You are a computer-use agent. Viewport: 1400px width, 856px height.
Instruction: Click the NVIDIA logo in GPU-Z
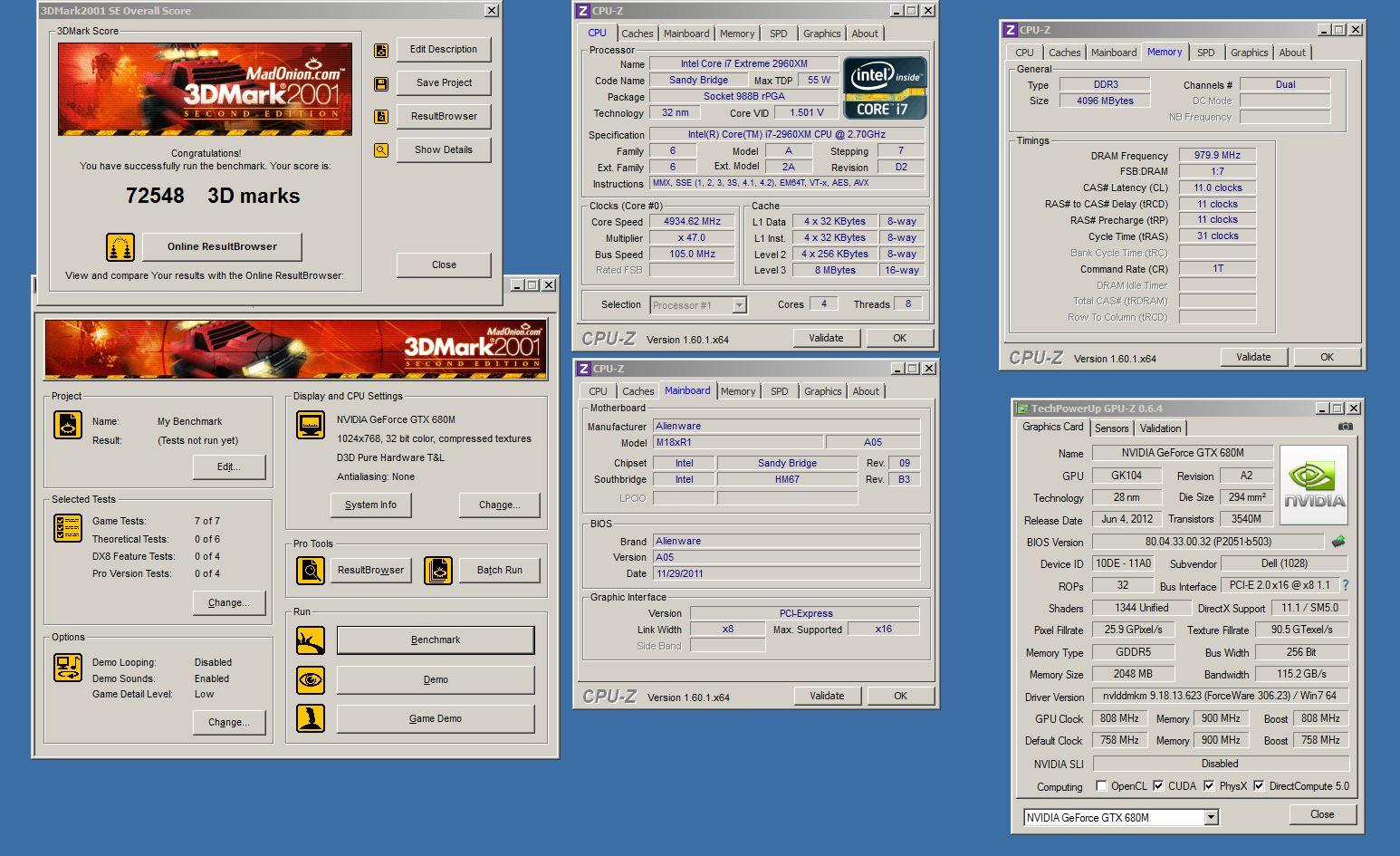tap(1314, 485)
